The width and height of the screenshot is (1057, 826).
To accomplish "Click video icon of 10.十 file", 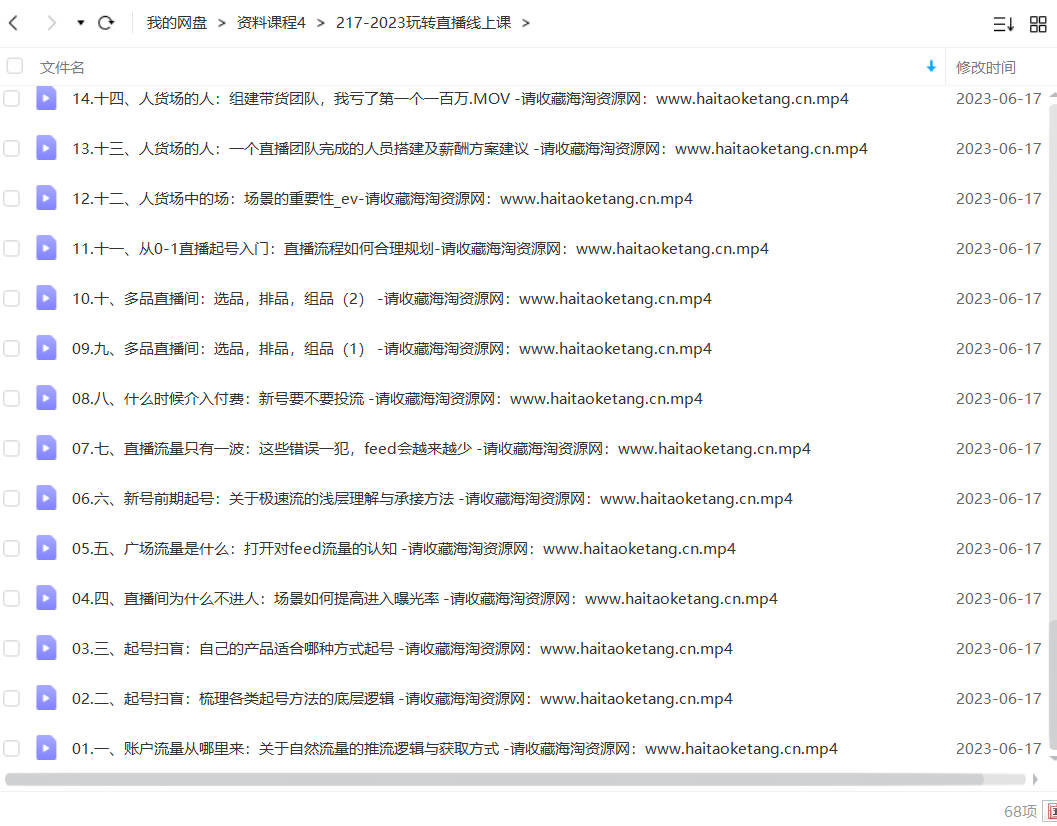I will [x=46, y=298].
